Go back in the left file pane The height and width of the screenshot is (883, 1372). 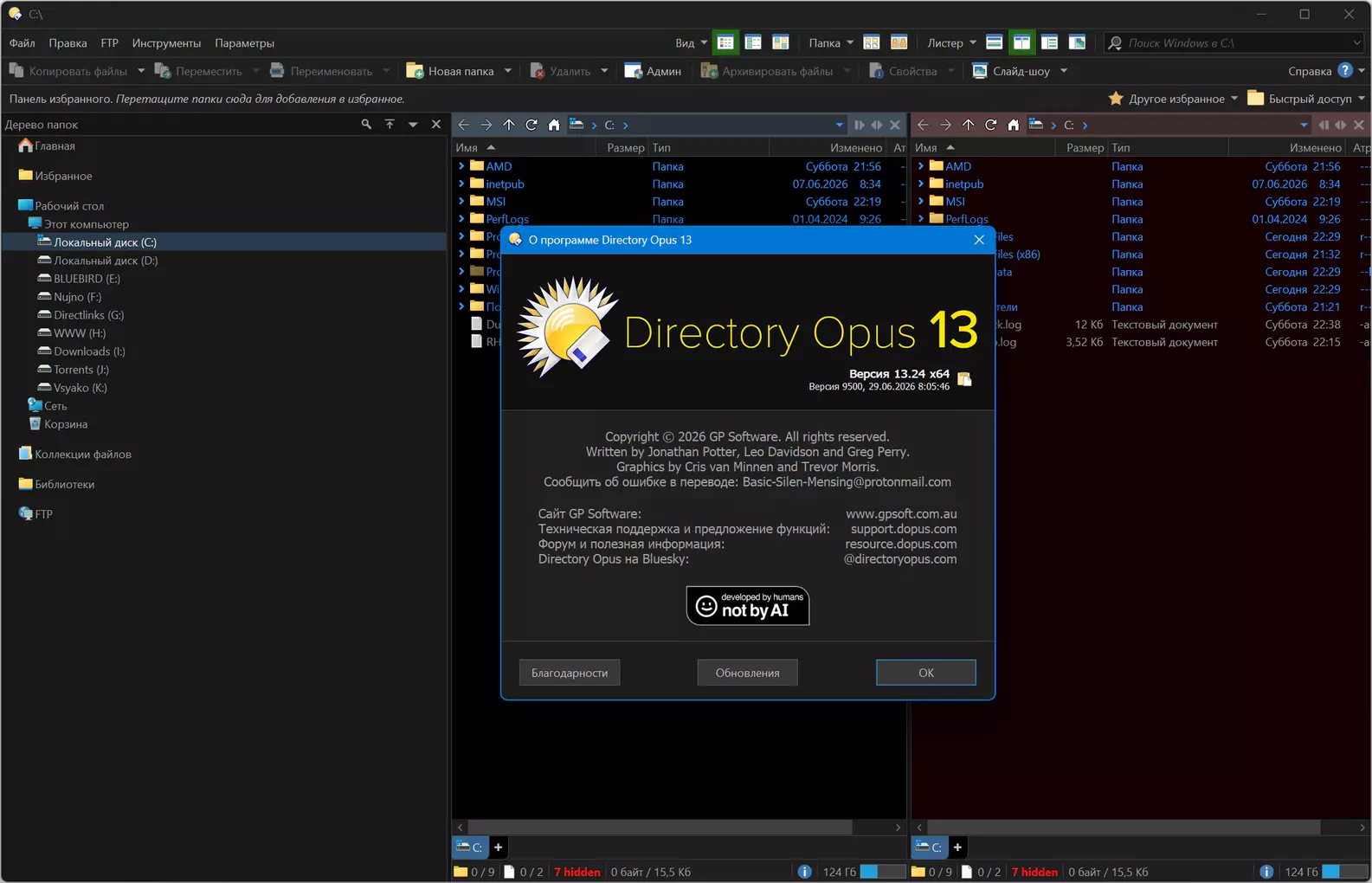pyautogui.click(x=464, y=125)
